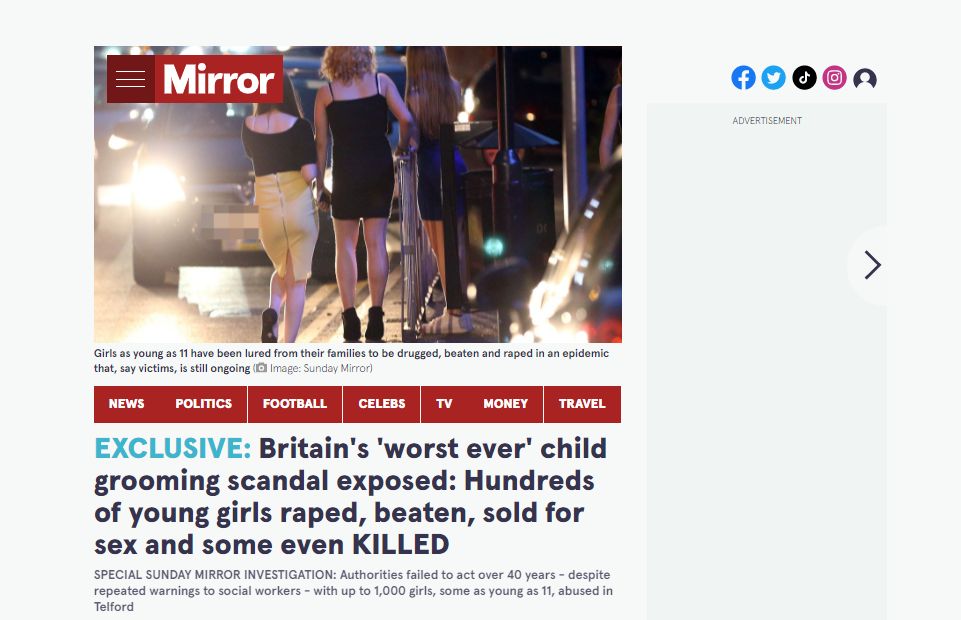Image resolution: width=961 pixels, height=620 pixels.
Task: Open the TV section
Action: 444,404
